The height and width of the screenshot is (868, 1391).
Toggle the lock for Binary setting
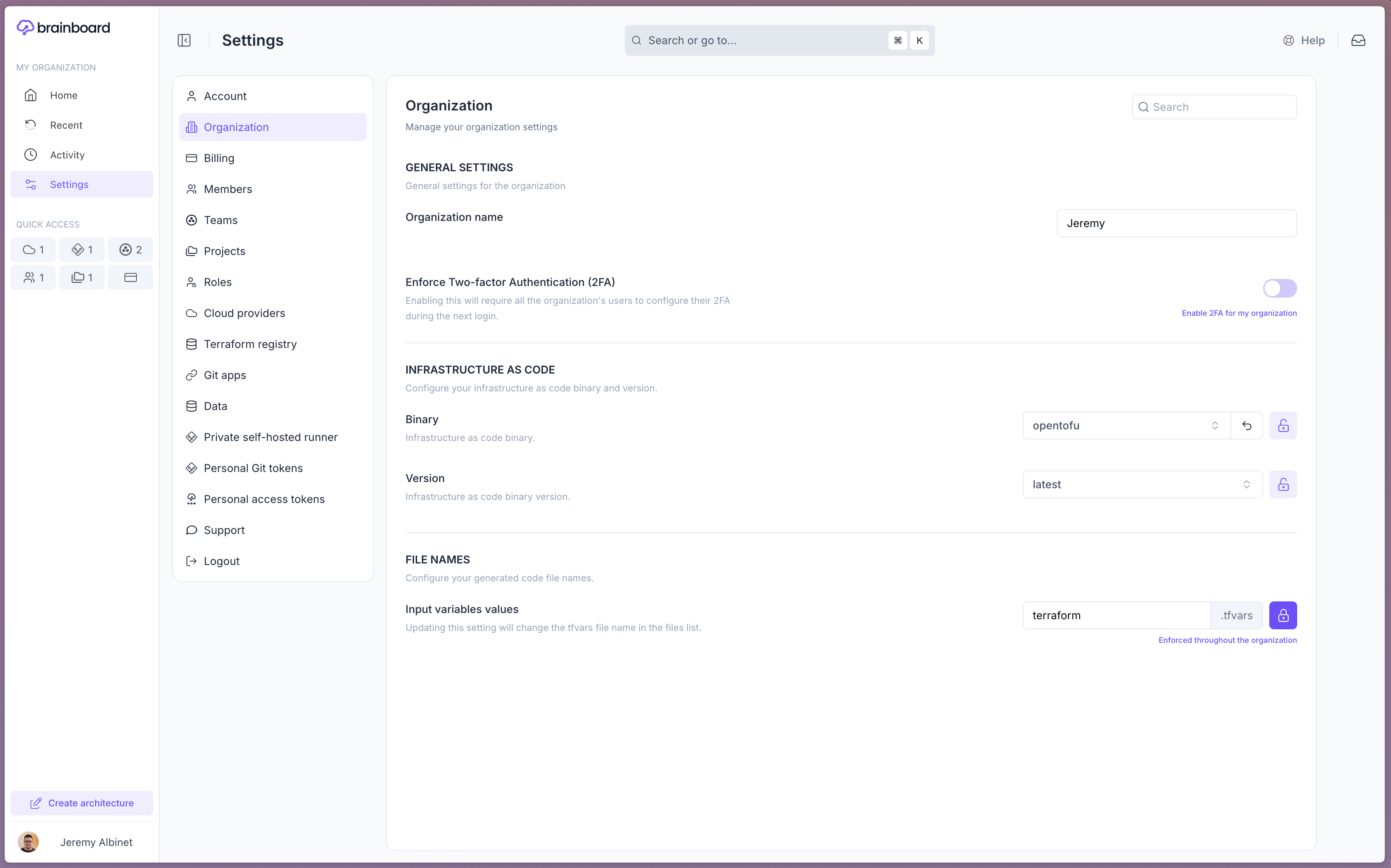[x=1282, y=425]
